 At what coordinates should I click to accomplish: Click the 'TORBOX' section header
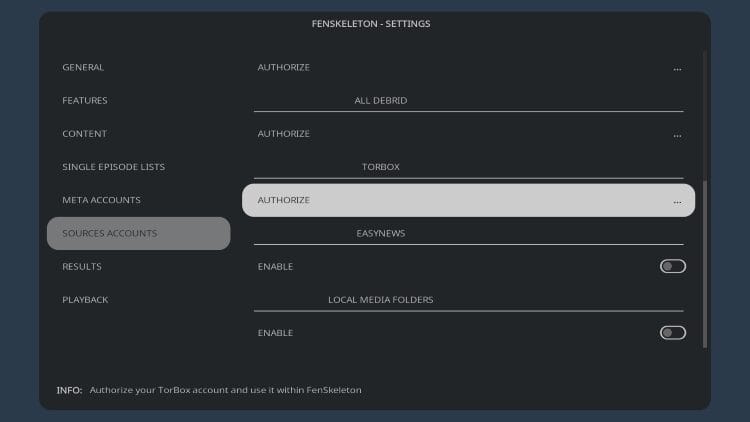pyautogui.click(x=381, y=167)
